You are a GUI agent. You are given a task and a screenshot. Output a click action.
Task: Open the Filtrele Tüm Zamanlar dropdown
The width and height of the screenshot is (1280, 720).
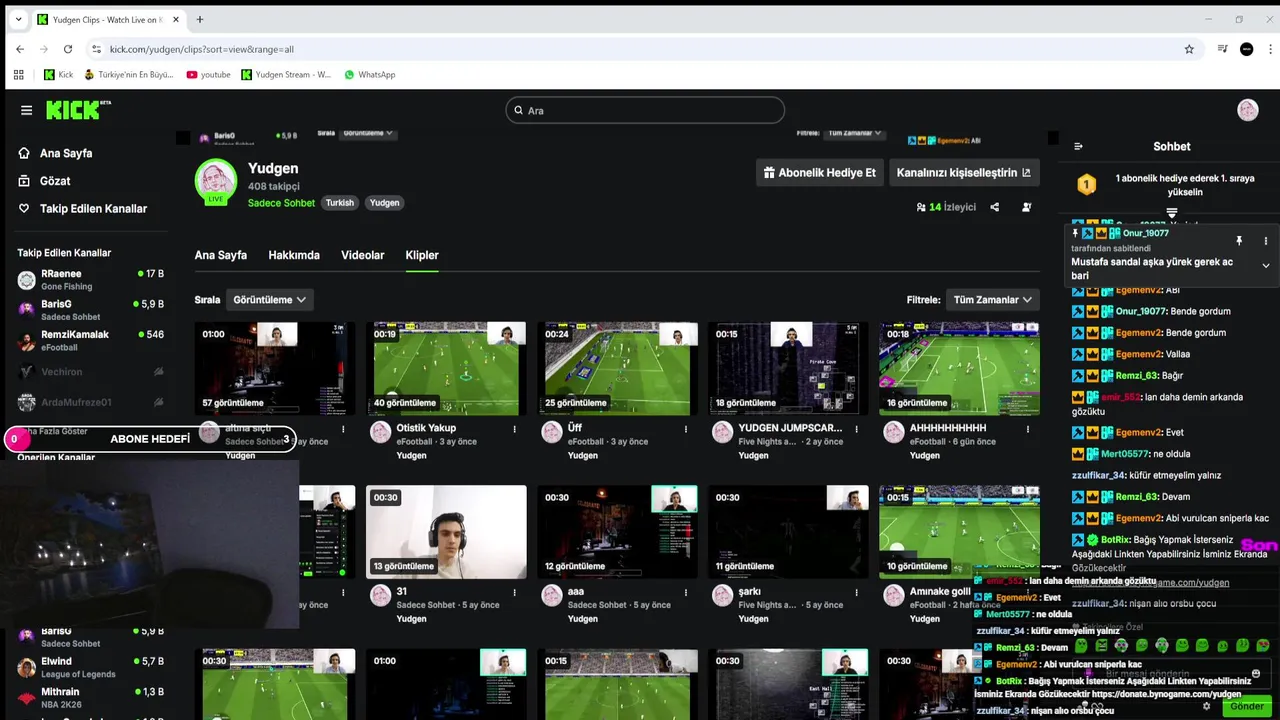993,300
